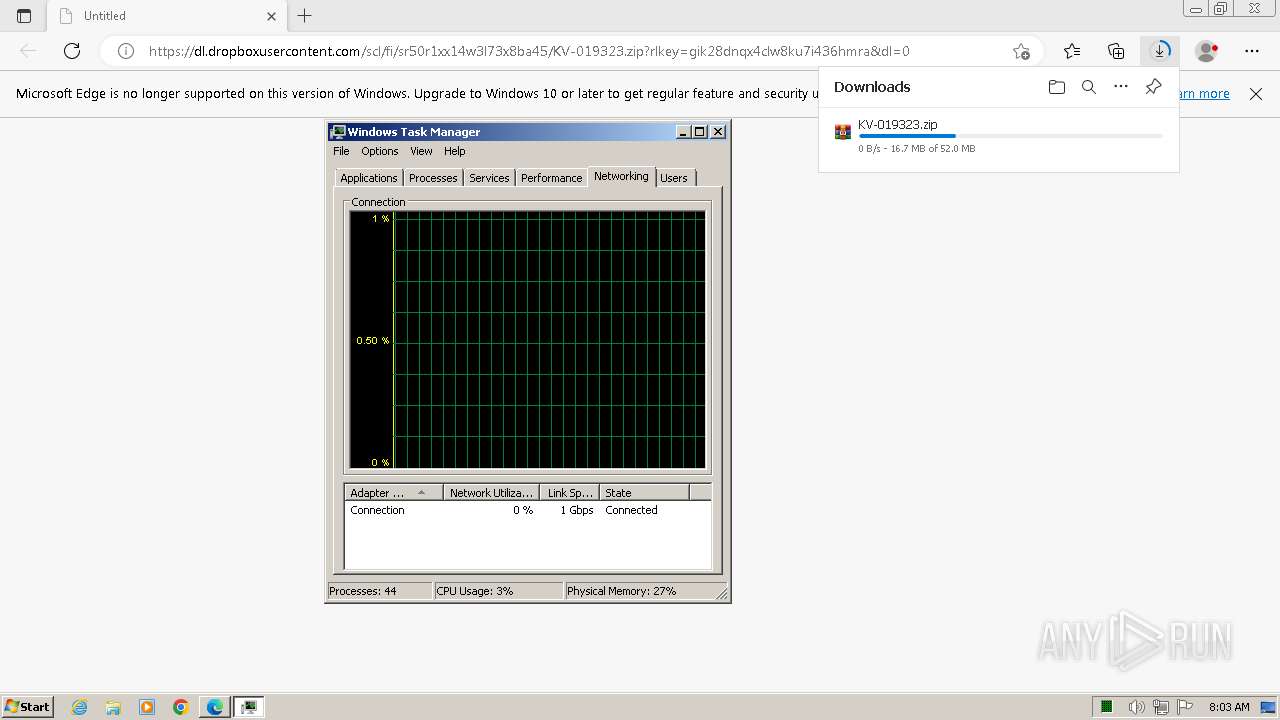This screenshot has width=1280, height=720.
Task: Switch to the Applications tab
Action: [x=368, y=178]
